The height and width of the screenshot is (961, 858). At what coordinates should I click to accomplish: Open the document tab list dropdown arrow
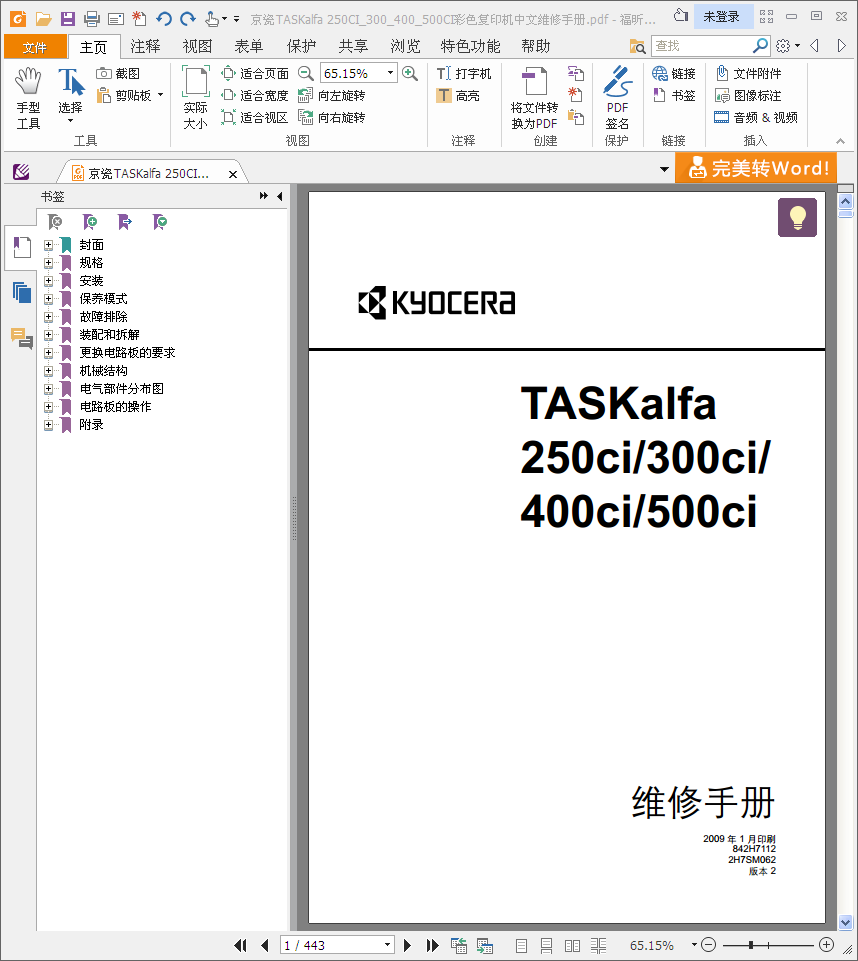click(664, 169)
